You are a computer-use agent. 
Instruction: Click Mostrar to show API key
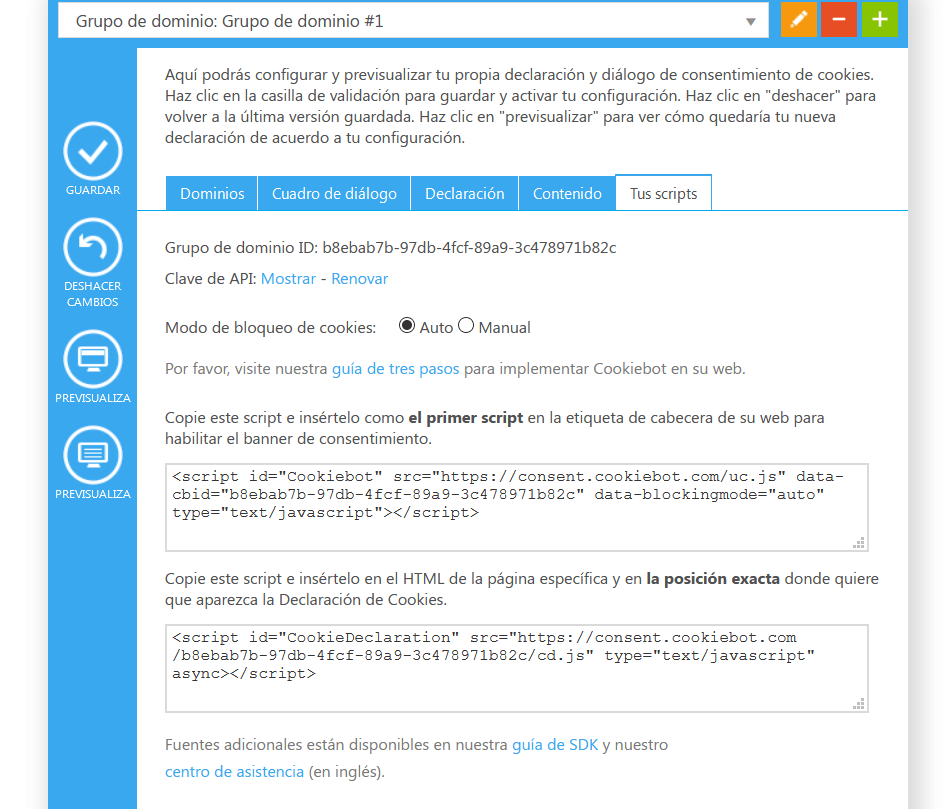(x=288, y=278)
